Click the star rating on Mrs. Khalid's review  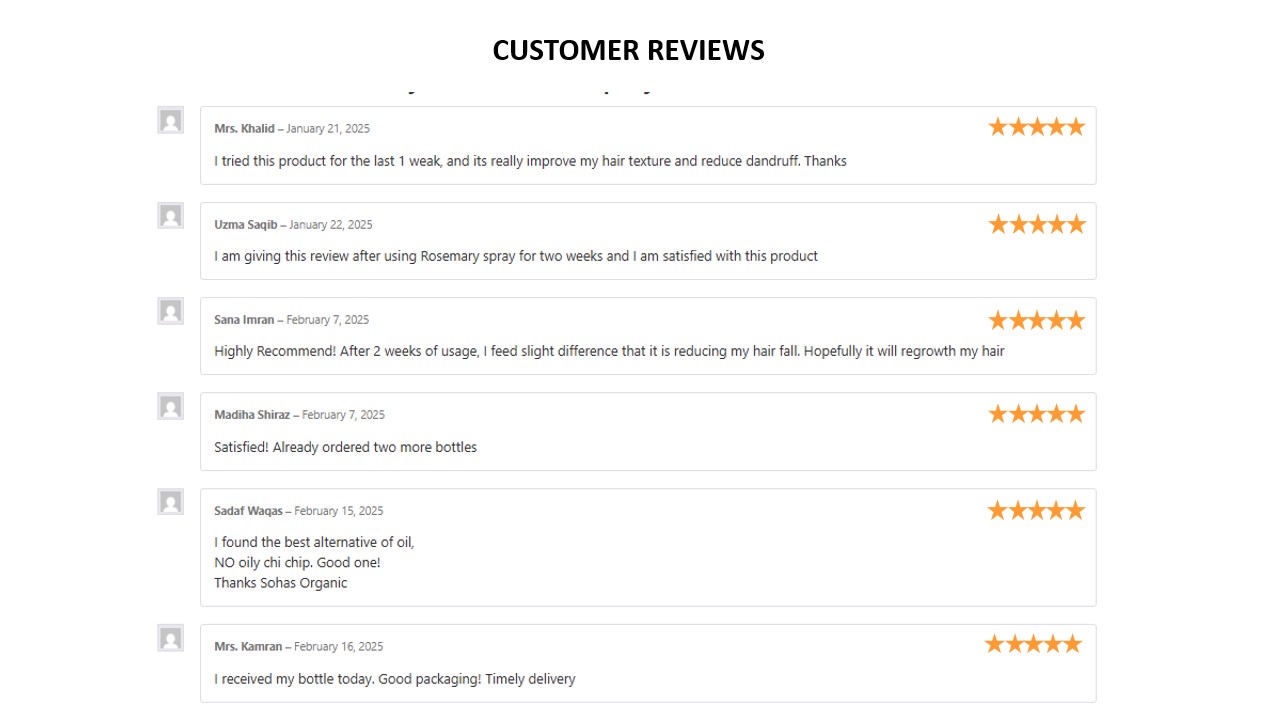coord(1036,127)
